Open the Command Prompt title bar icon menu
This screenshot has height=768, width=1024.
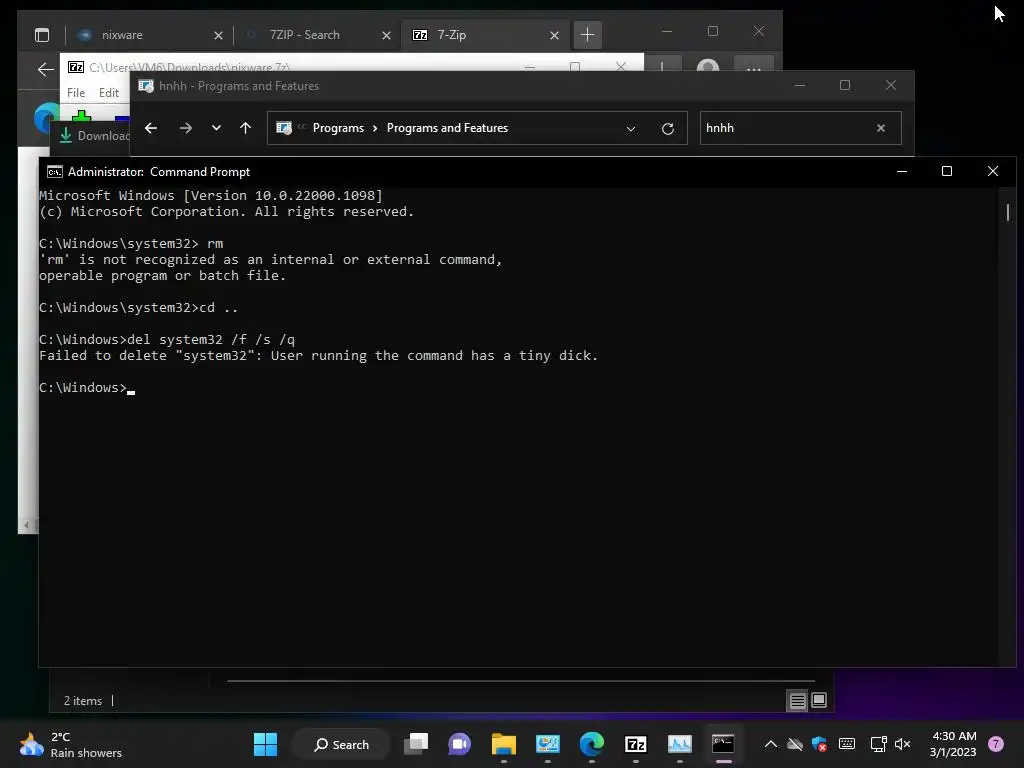pyautogui.click(x=55, y=172)
